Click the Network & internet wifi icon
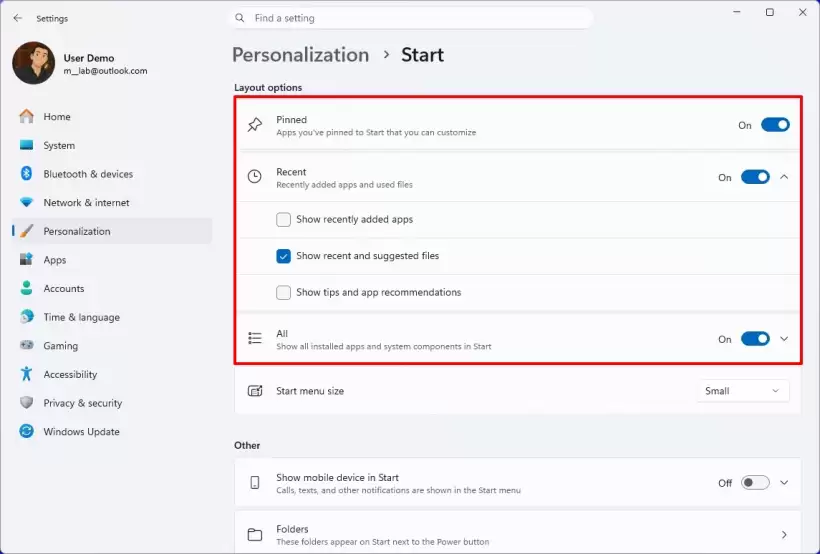The width and height of the screenshot is (820, 554). (x=26, y=202)
